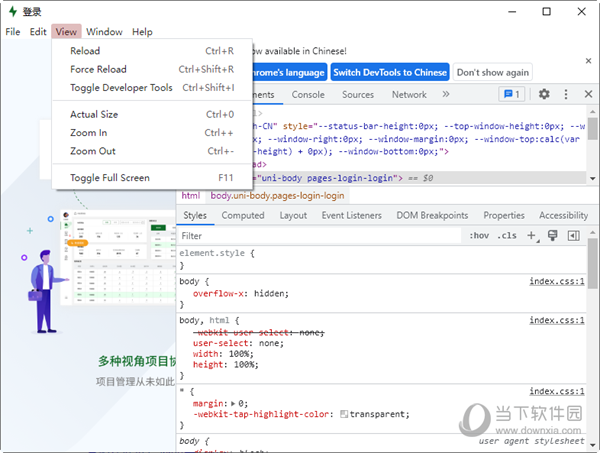
Task: Choose Actual Size menu item
Action: pyautogui.click(x=152, y=114)
